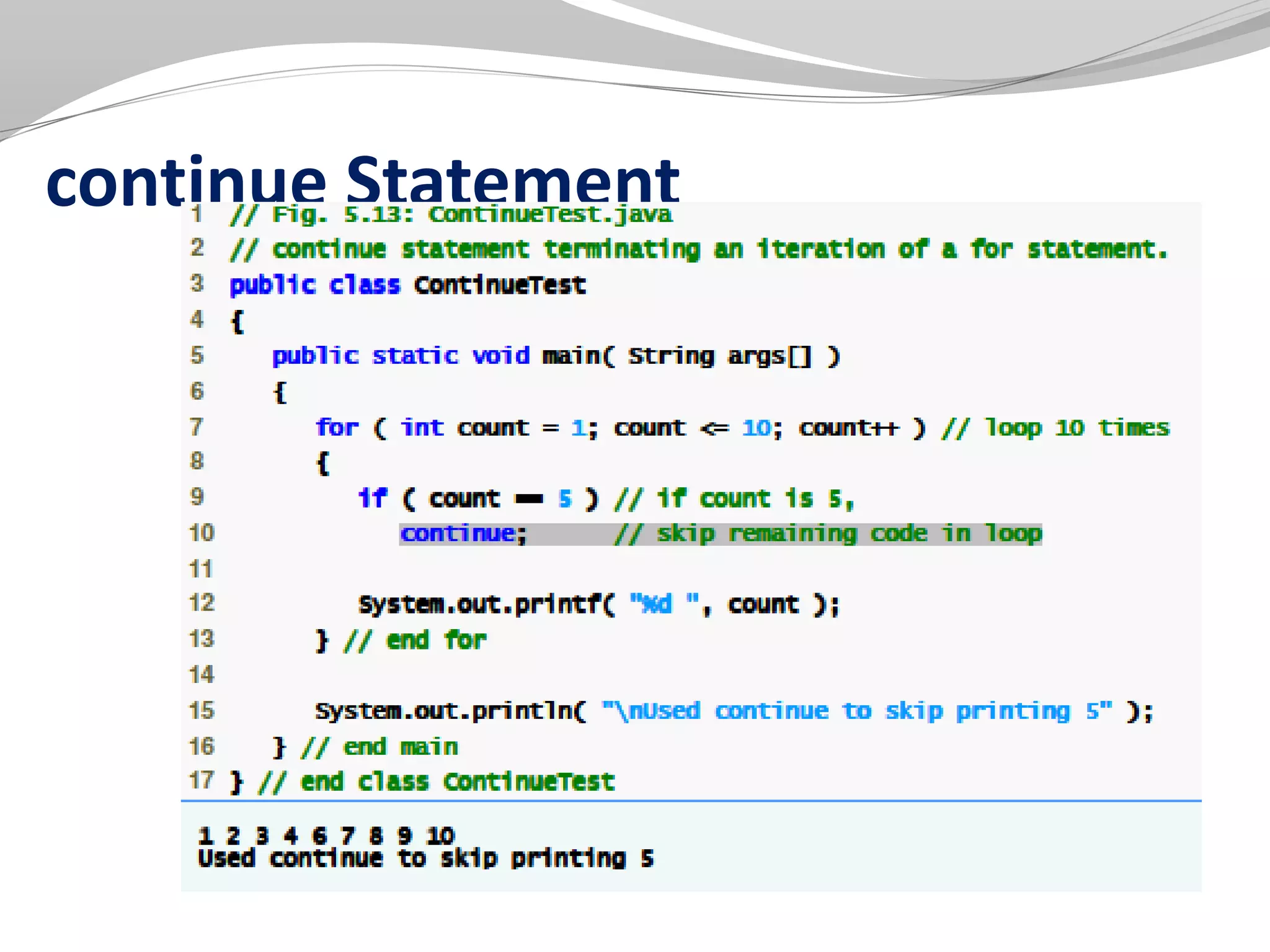Click the output line '1 2 3 4 6 7 8 9 10'
The width and height of the screenshot is (1270, 952).
(326, 835)
